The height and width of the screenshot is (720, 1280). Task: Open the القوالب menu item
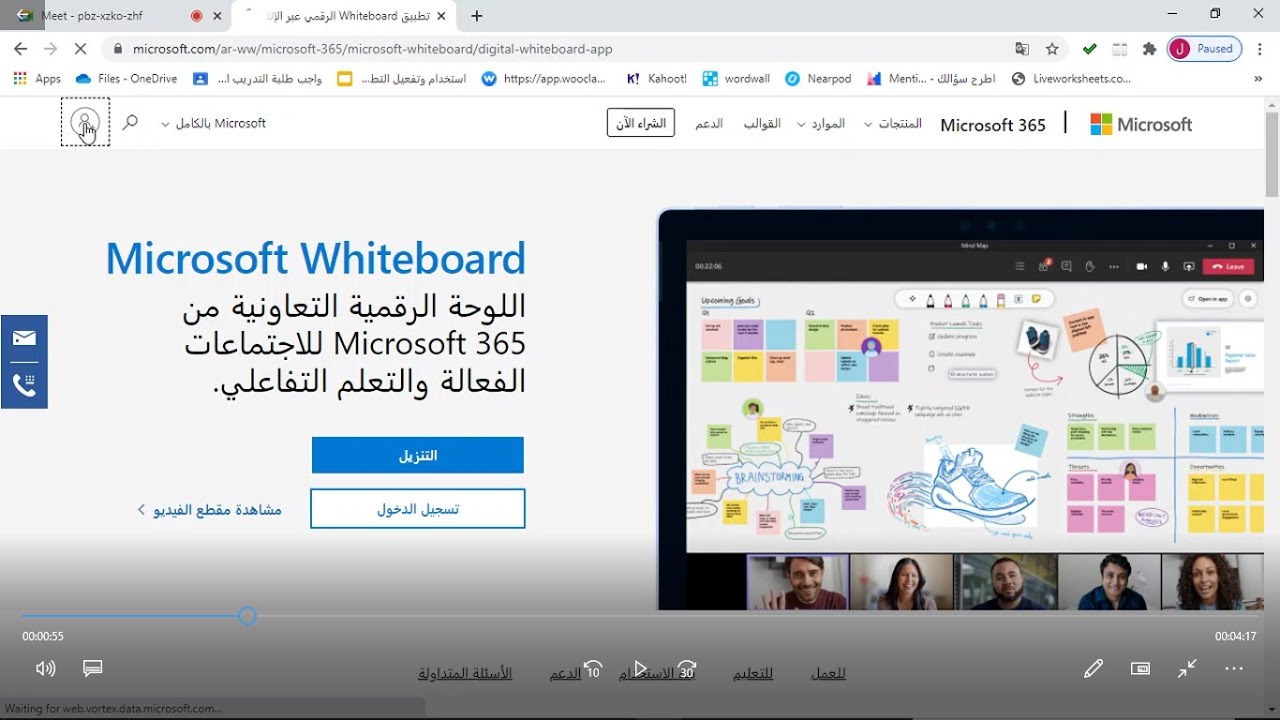click(x=762, y=123)
